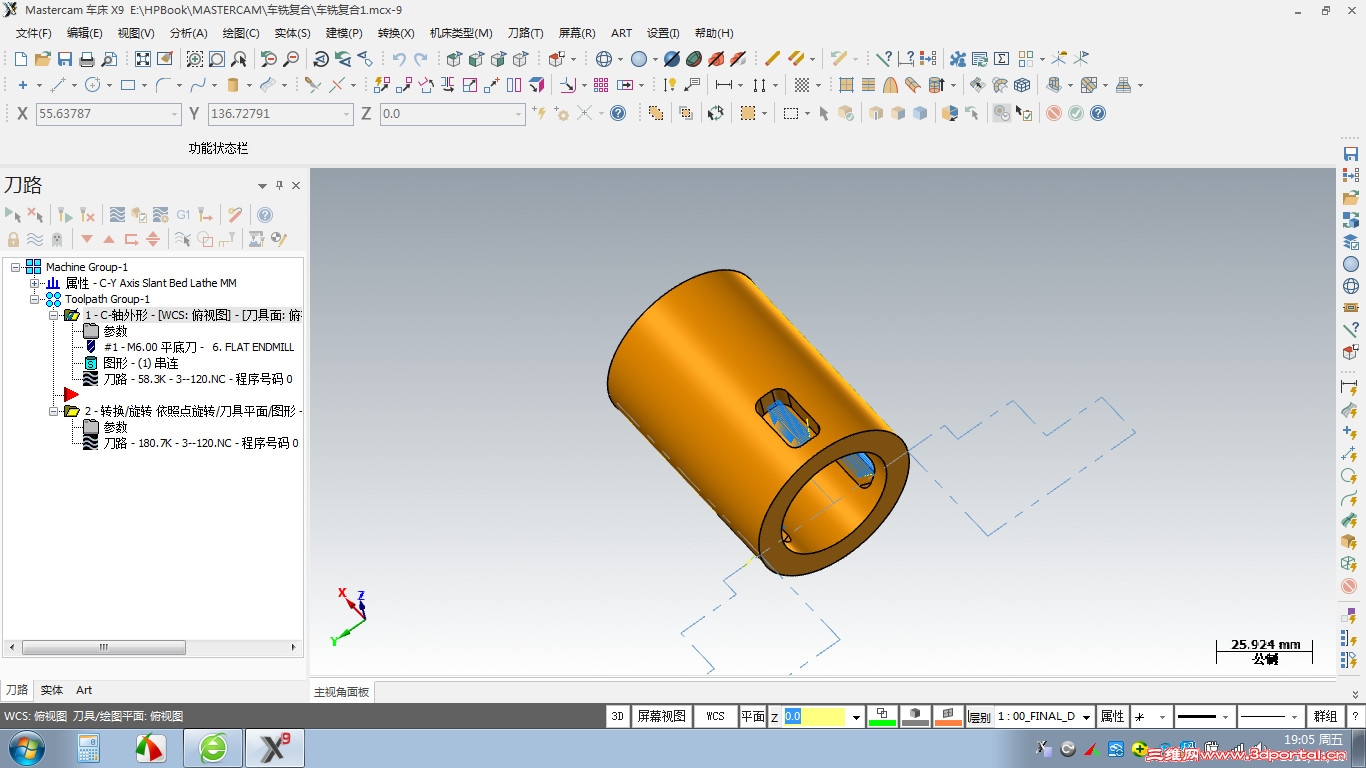Click the help icon beside the Z field
Viewport: 1366px width, 768px height.
618,113
